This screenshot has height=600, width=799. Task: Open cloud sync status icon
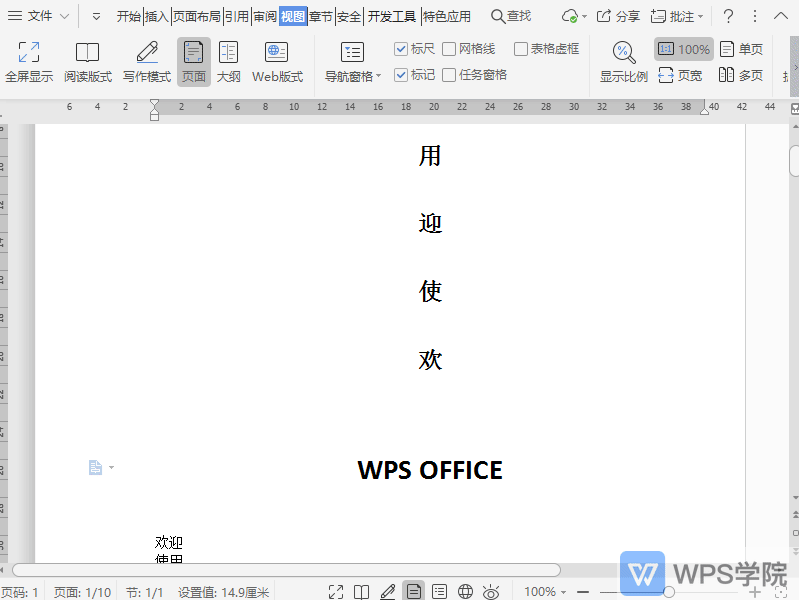[569, 16]
